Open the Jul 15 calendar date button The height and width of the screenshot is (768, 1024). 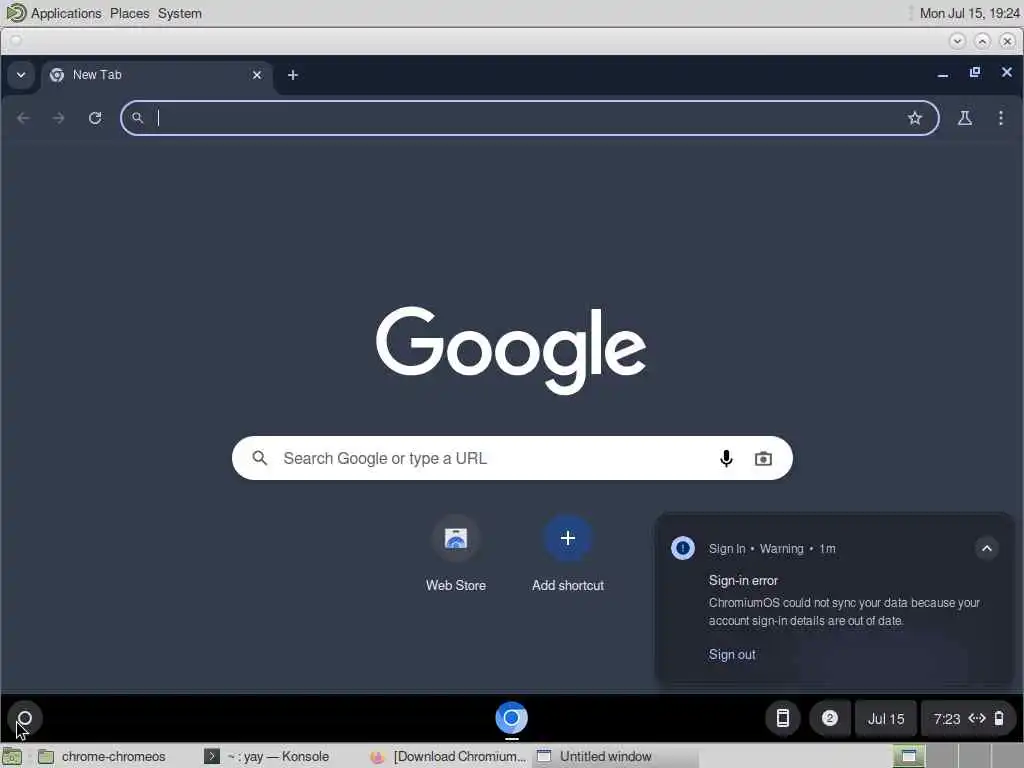886,718
